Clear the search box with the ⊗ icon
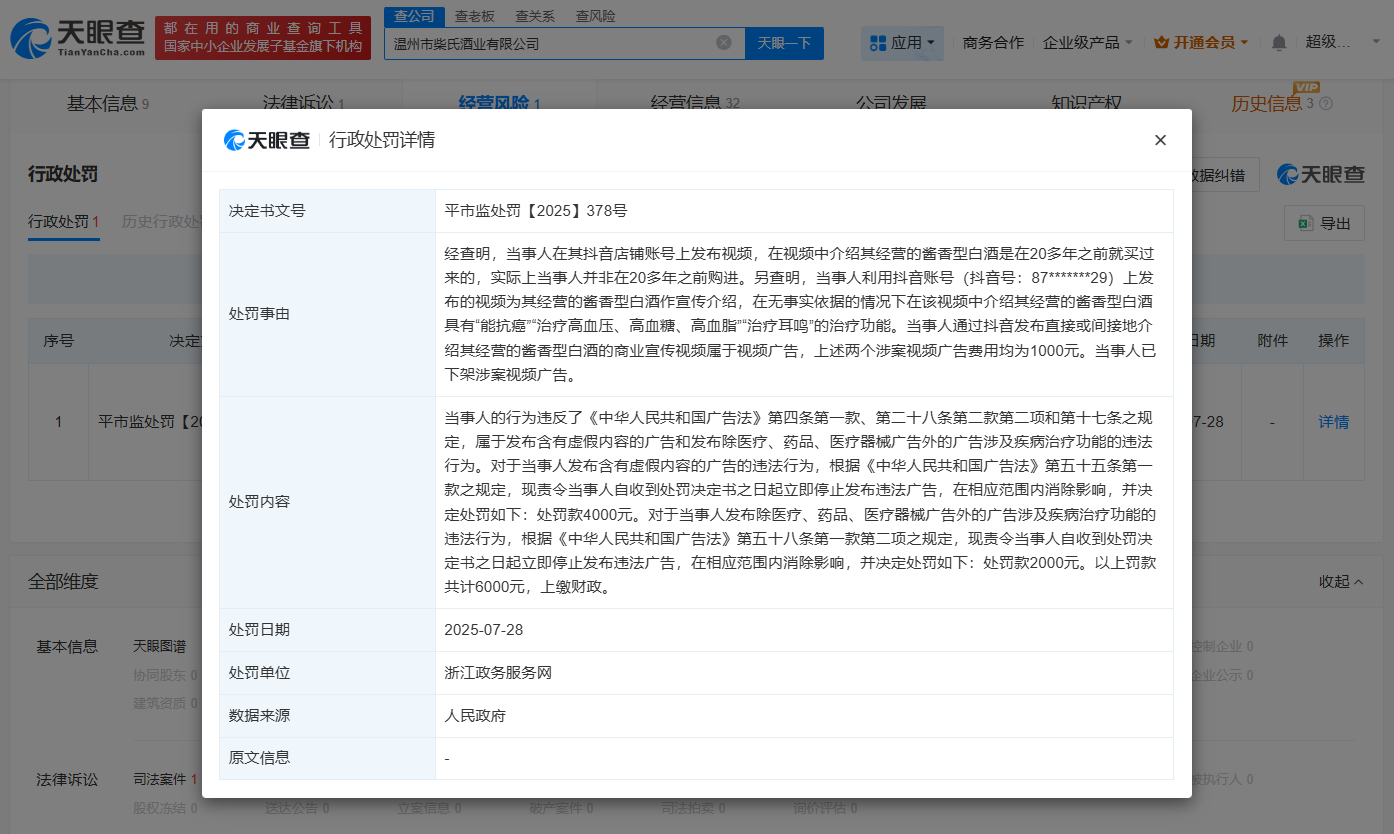Viewport: 1394px width, 834px height. pyautogui.click(x=724, y=42)
